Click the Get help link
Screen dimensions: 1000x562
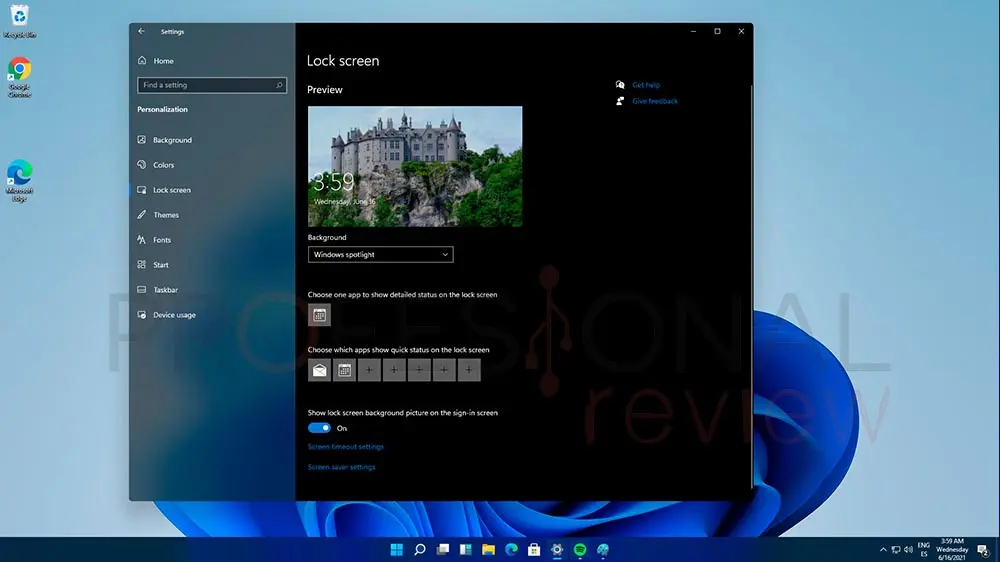click(646, 85)
